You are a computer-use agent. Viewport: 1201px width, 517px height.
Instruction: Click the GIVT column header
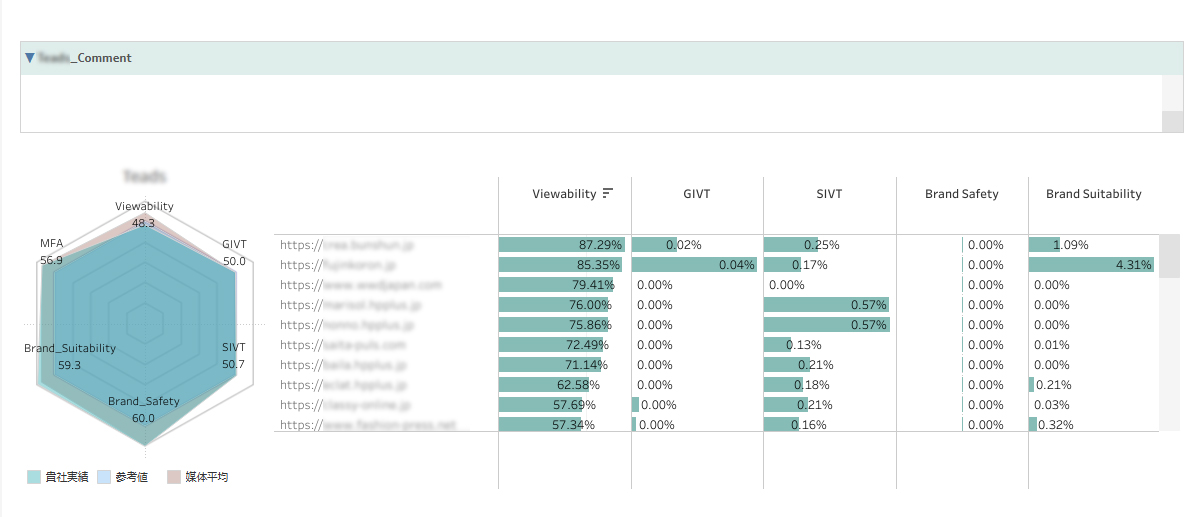(x=696, y=194)
